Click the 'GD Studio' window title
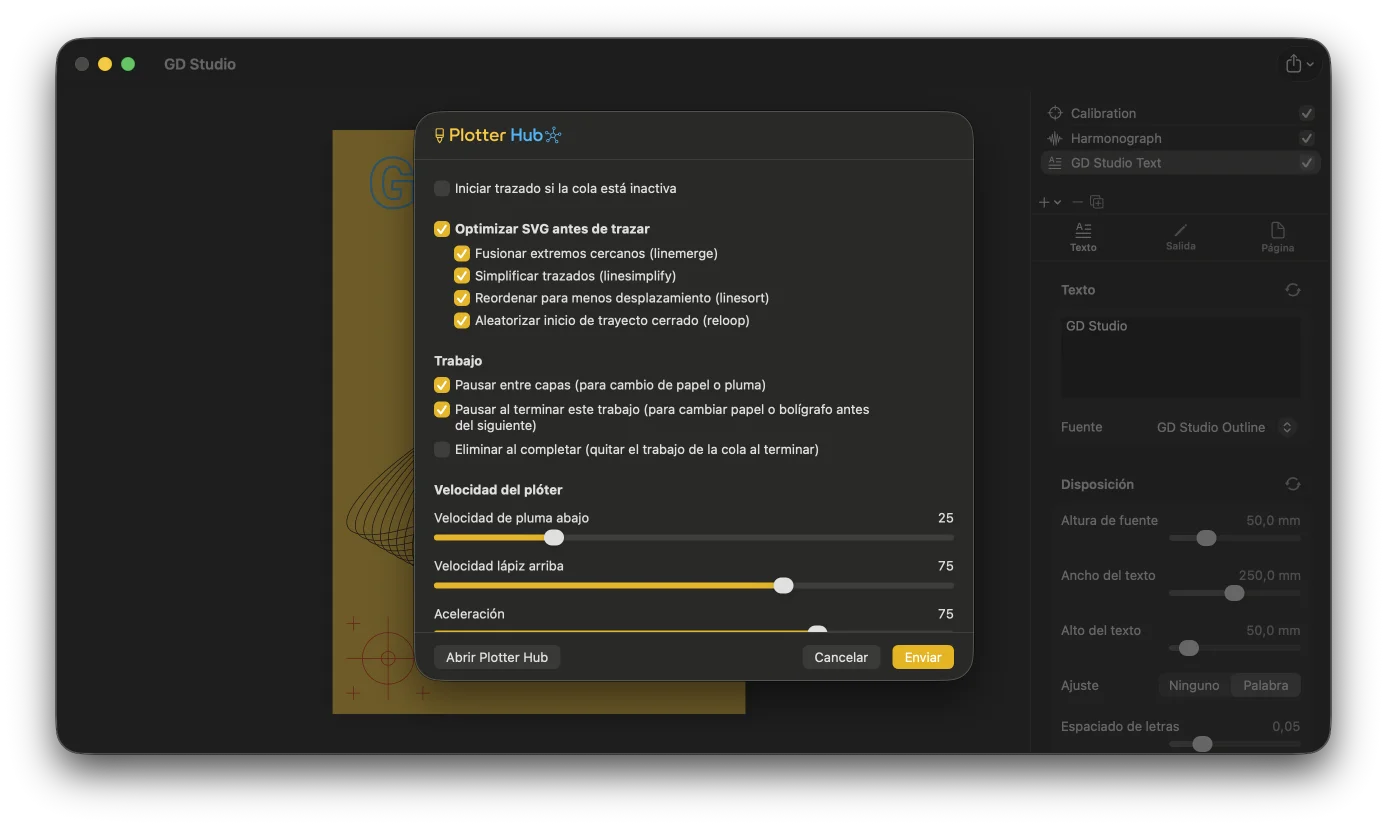The width and height of the screenshot is (1387, 828). pyautogui.click(x=200, y=64)
